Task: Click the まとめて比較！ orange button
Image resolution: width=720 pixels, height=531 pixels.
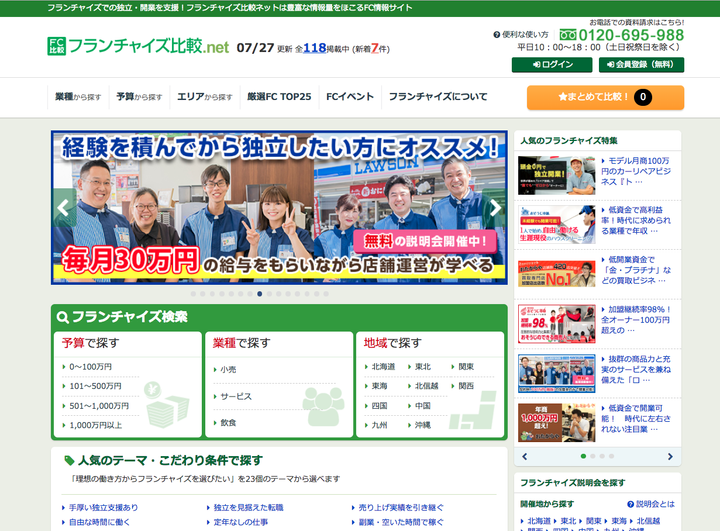Action: pos(605,97)
